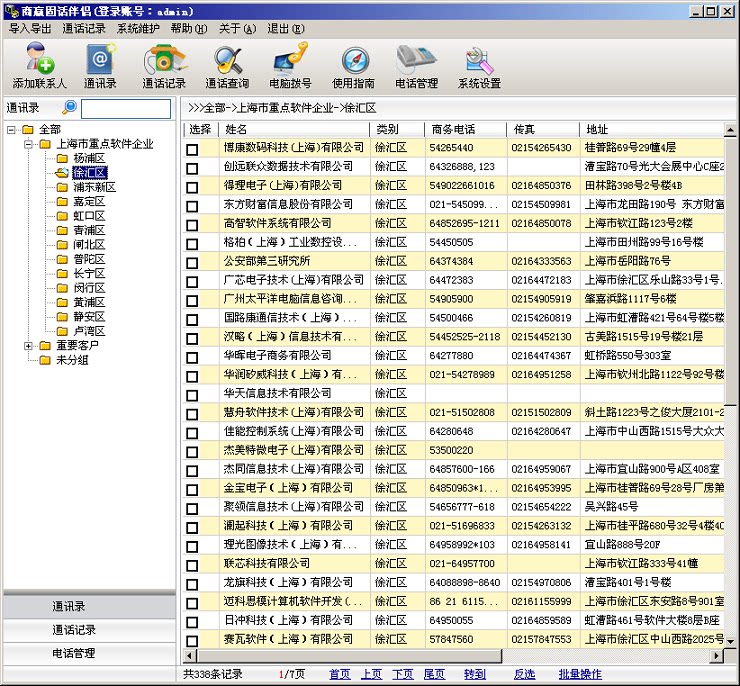Click the folder icon of 未分组
This screenshot has height=686, width=740.
45,360
